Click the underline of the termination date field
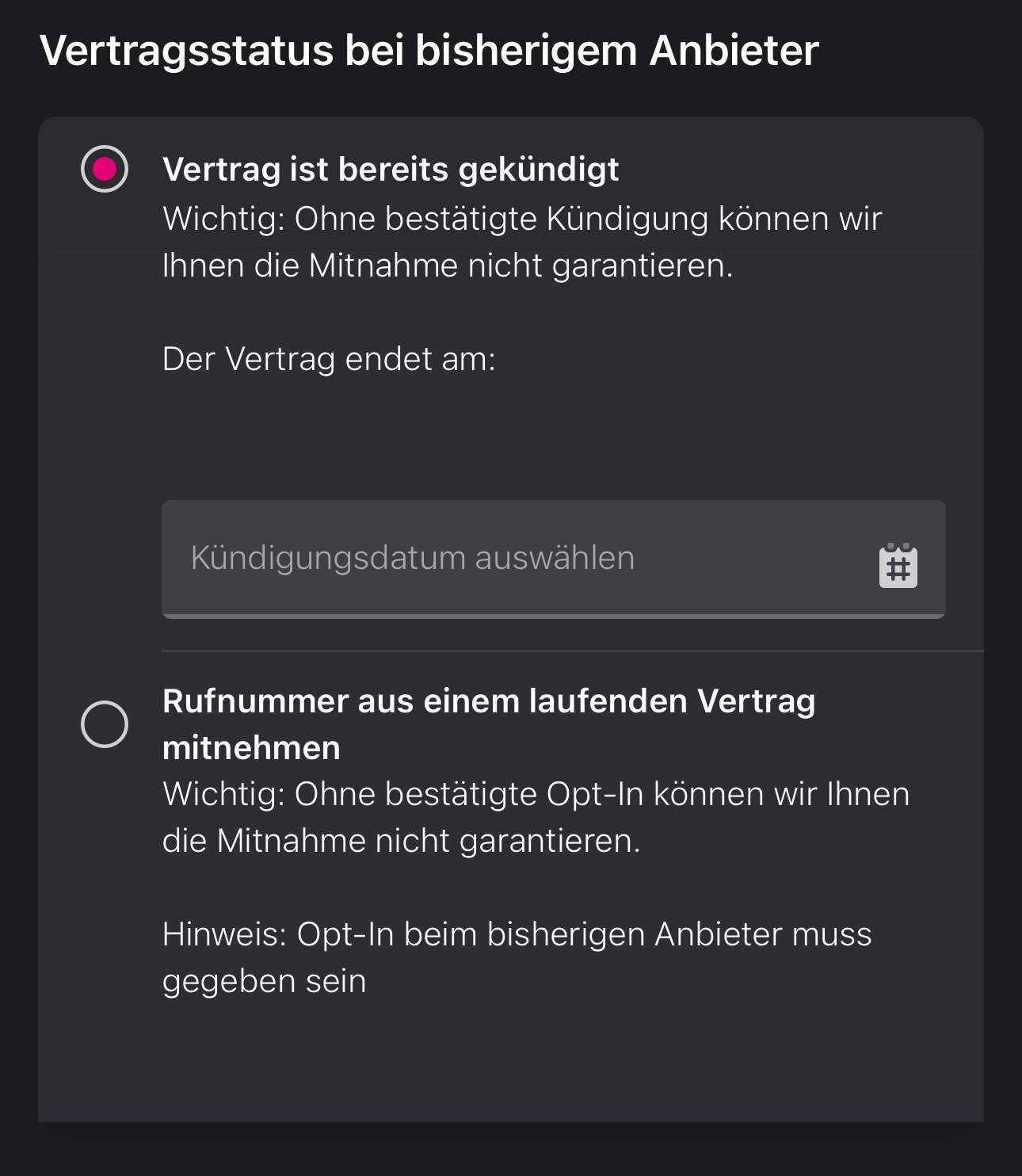The image size is (1022, 1176). click(553, 616)
